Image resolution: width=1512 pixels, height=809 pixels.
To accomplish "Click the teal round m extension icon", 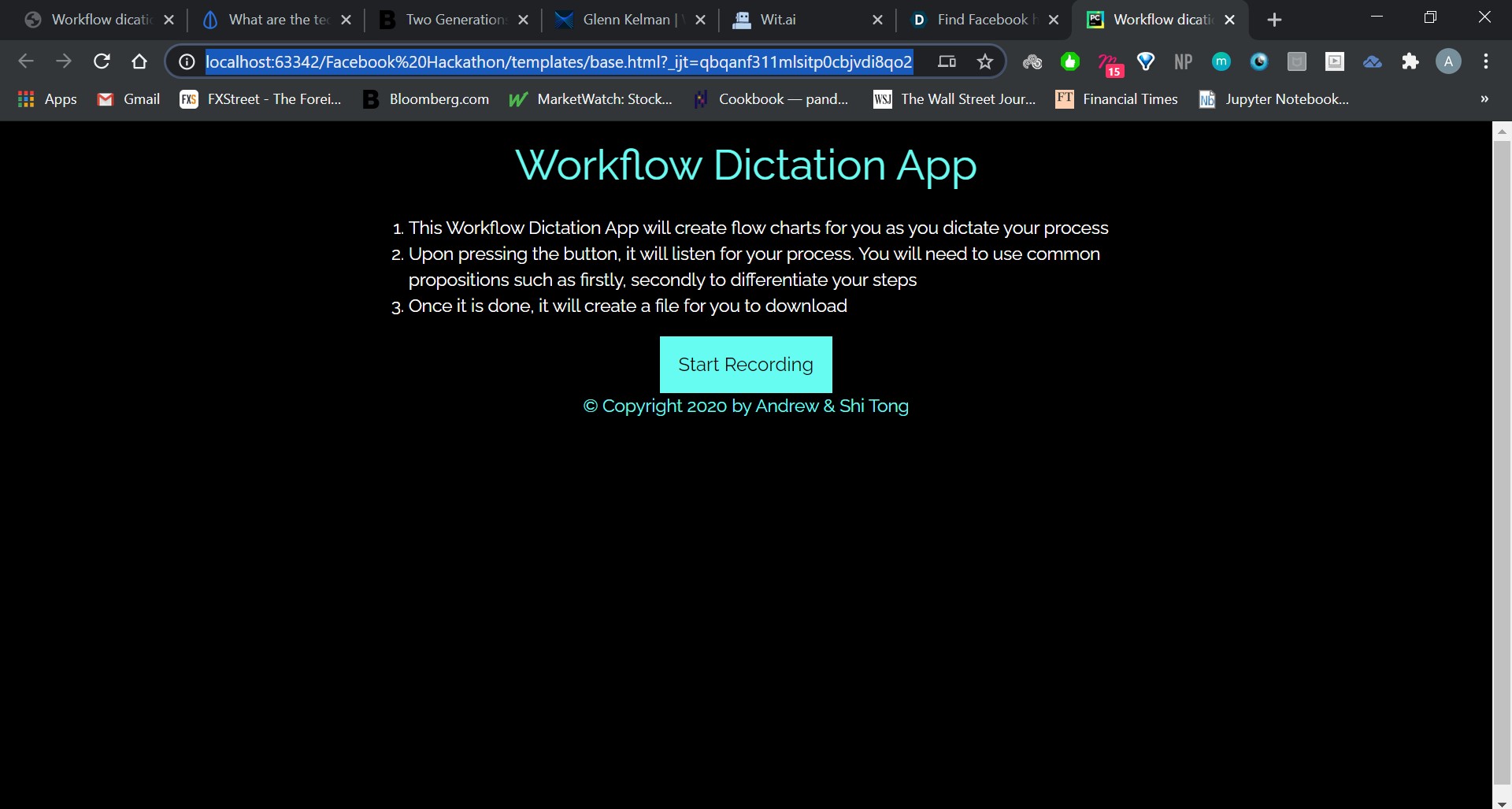I will pyautogui.click(x=1221, y=61).
